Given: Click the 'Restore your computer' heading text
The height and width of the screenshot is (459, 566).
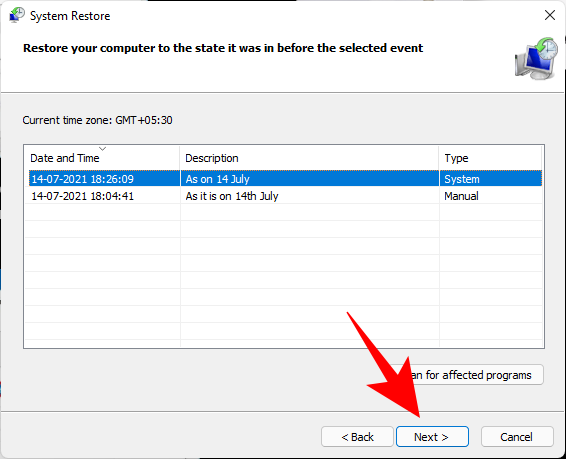Looking at the screenshot, I should click(223, 48).
